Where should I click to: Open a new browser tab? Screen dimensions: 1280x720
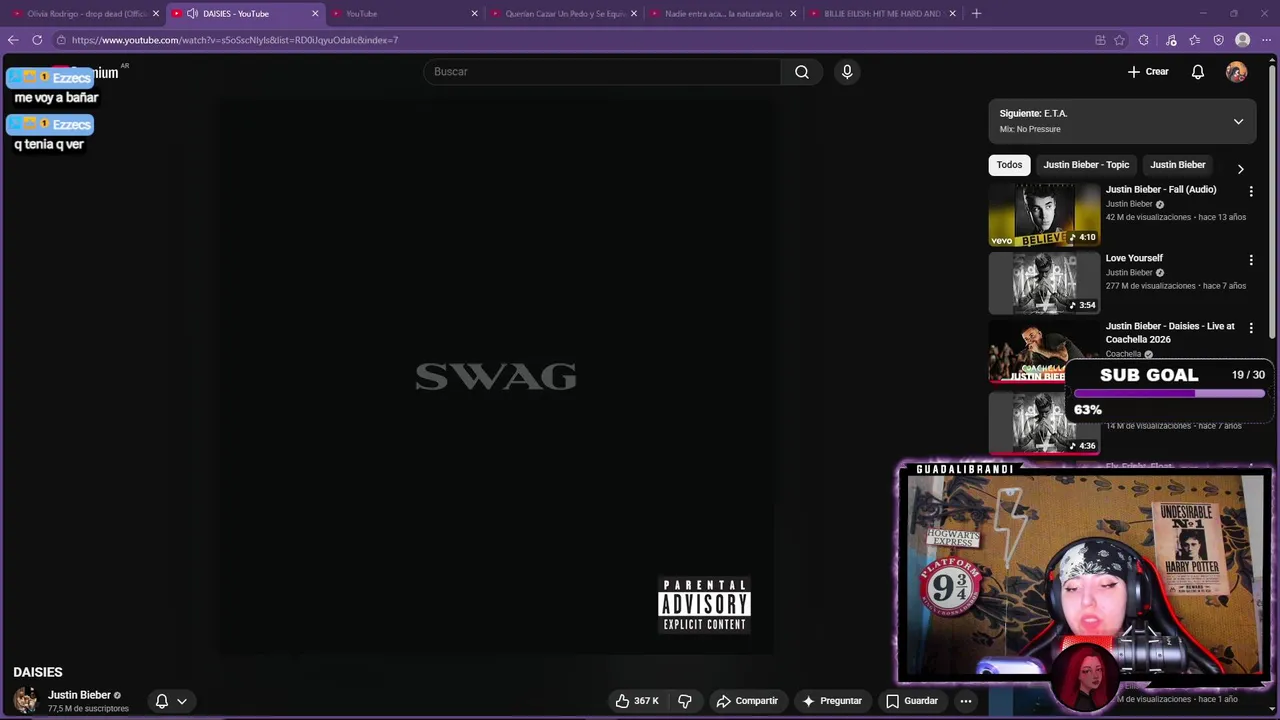[x=976, y=14]
